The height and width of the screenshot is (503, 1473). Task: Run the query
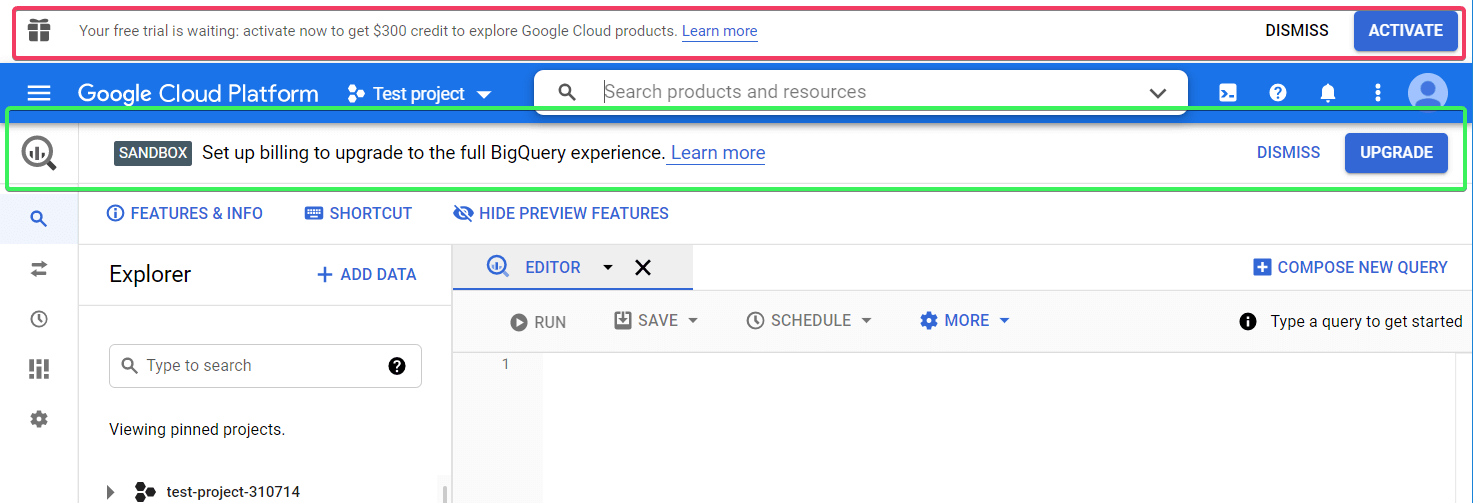pyautogui.click(x=538, y=322)
